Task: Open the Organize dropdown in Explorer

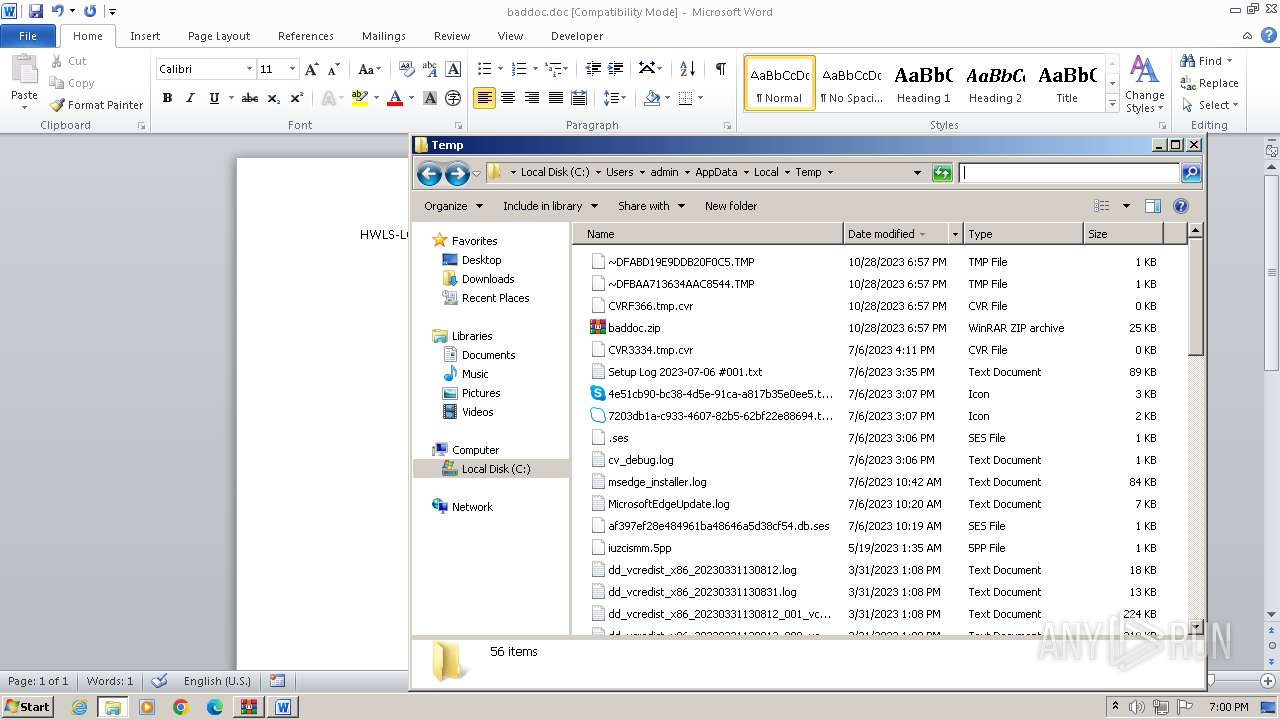Action: (453, 206)
